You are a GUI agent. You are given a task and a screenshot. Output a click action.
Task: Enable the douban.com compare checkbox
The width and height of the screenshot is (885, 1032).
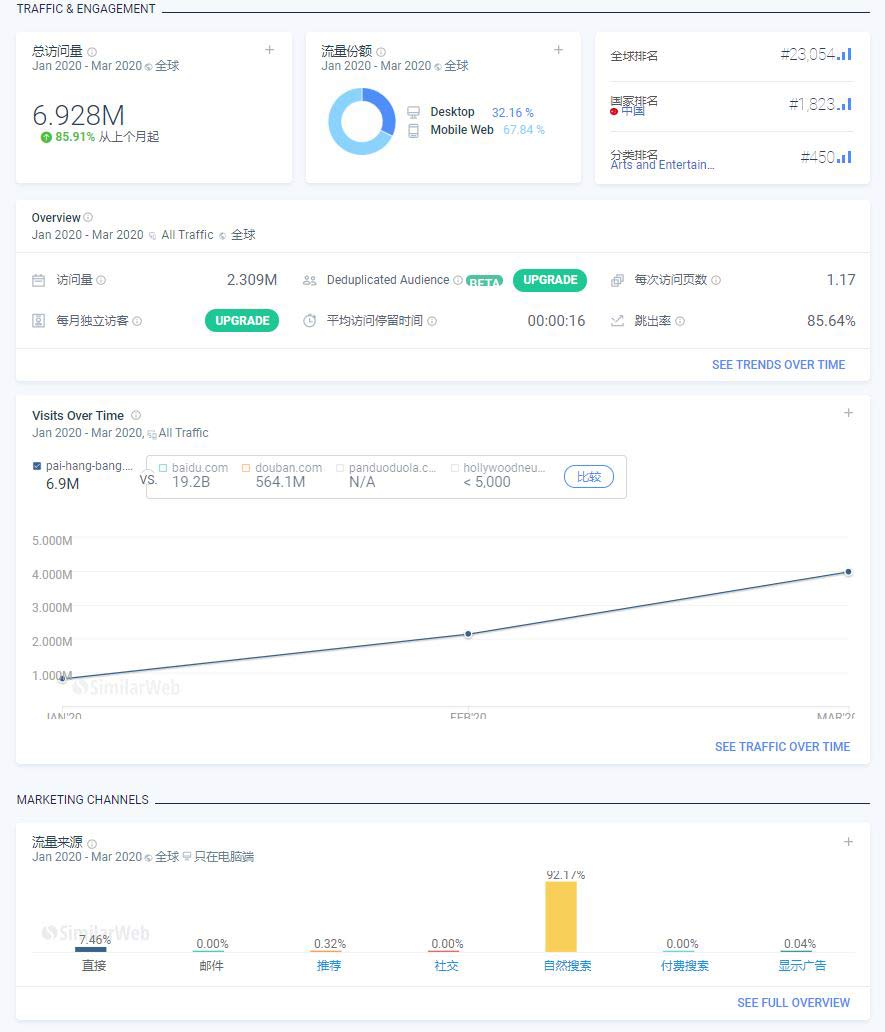(x=249, y=467)
